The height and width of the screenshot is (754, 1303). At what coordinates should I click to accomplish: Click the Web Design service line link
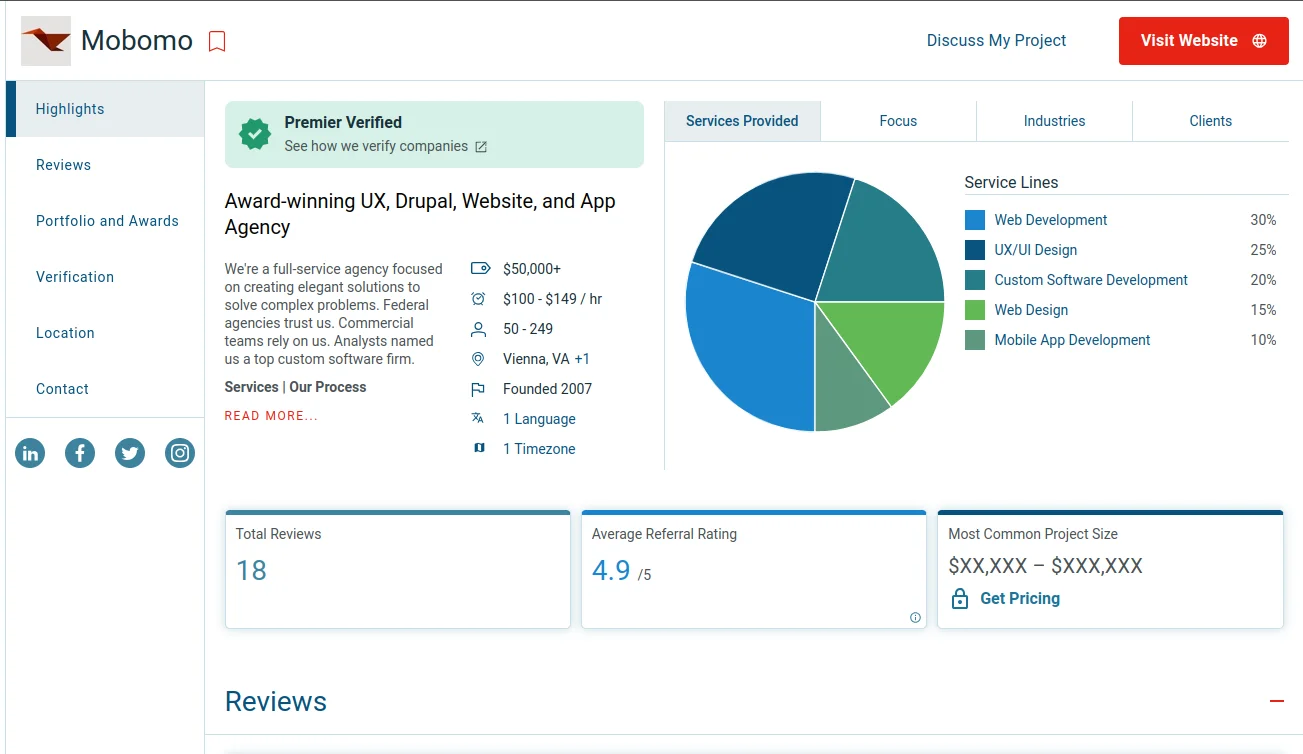(x=1031, y=310)
